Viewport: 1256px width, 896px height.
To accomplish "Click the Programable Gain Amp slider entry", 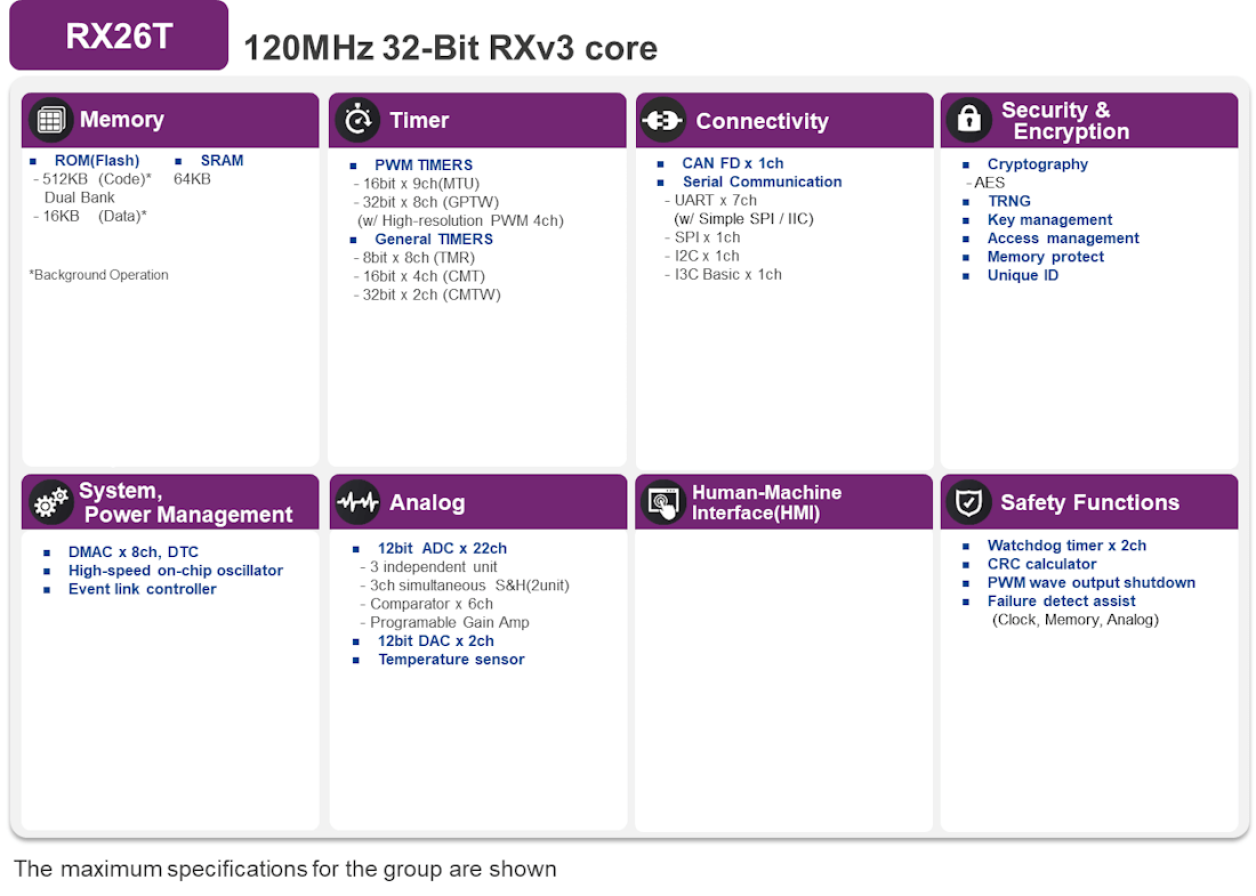I will tap(444, 622).
